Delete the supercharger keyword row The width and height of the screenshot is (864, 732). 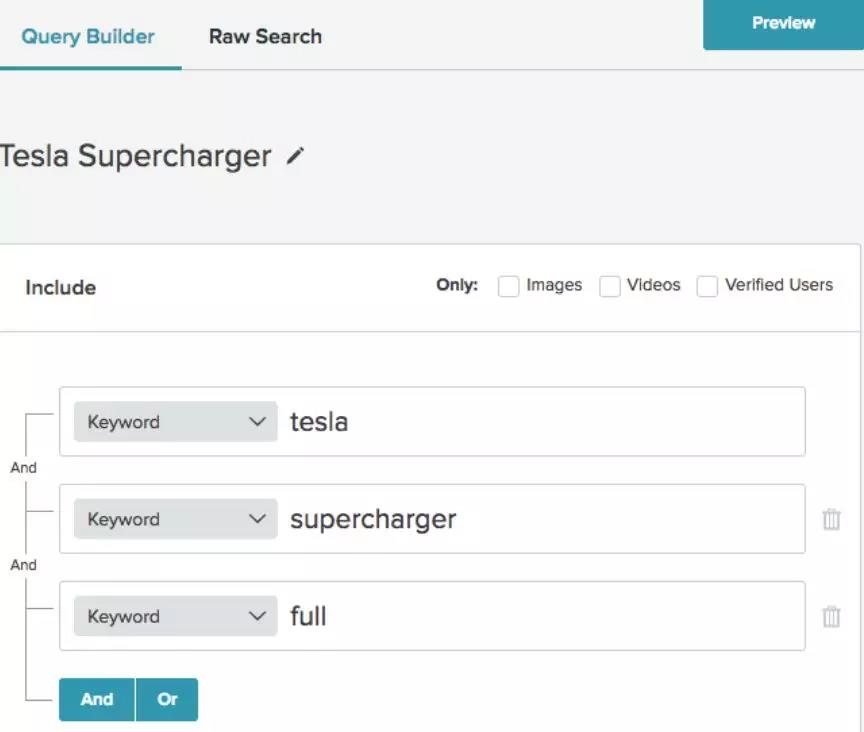pos(831,519)
